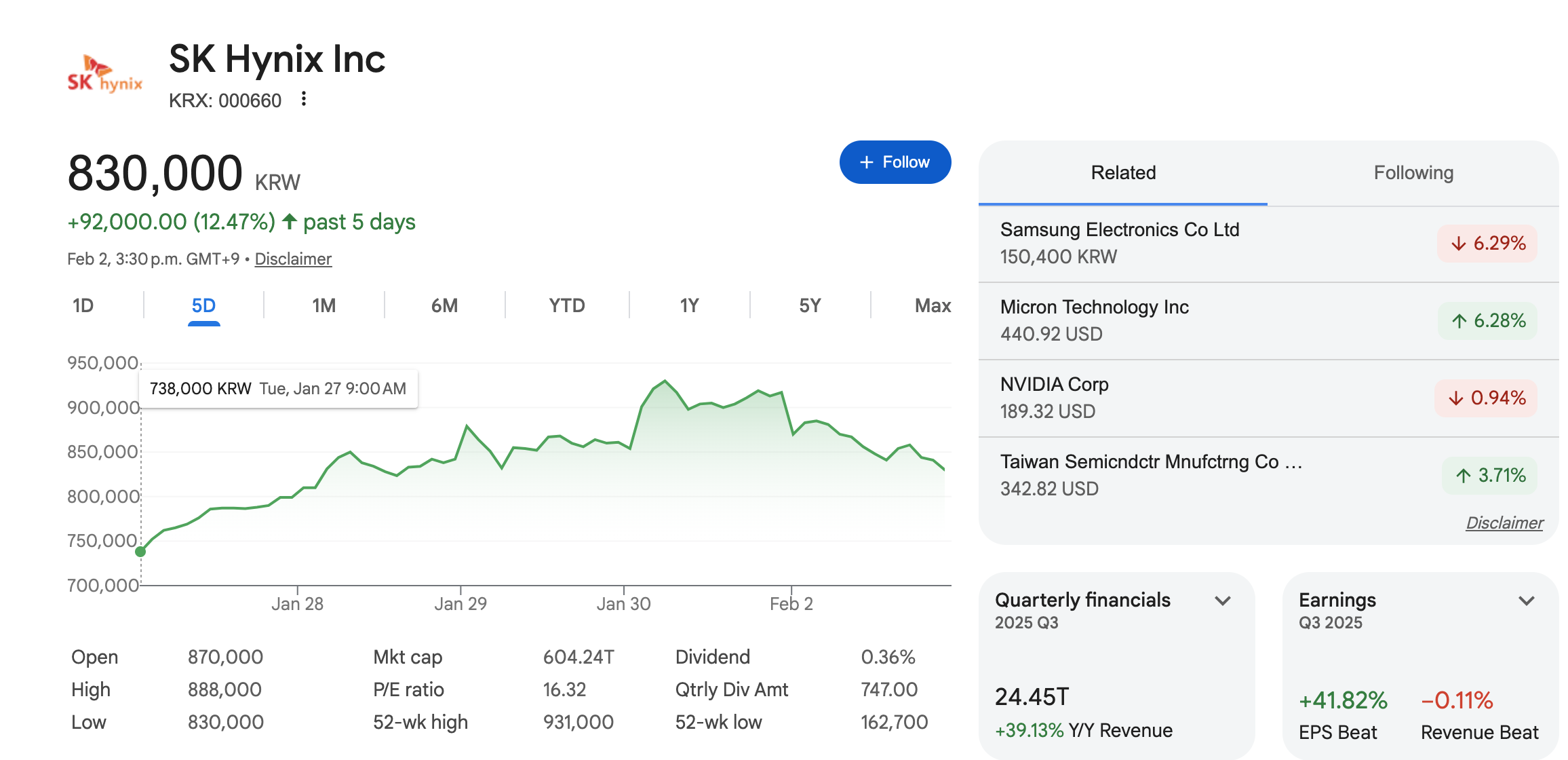
Task: Open the Disclaimer link in Related panel
Action: tap(1504, 523)
